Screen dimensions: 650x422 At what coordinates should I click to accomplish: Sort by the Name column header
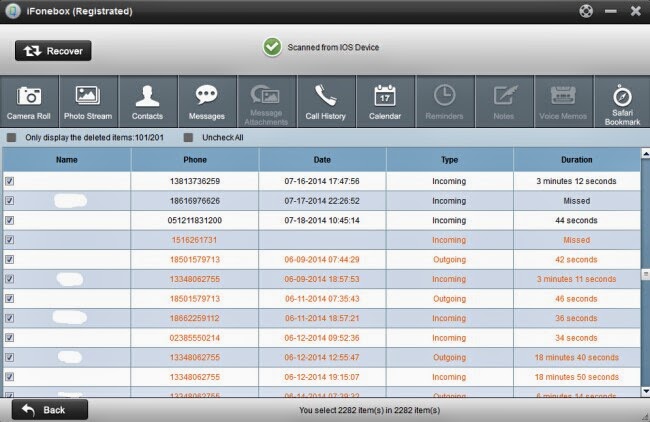67,160
